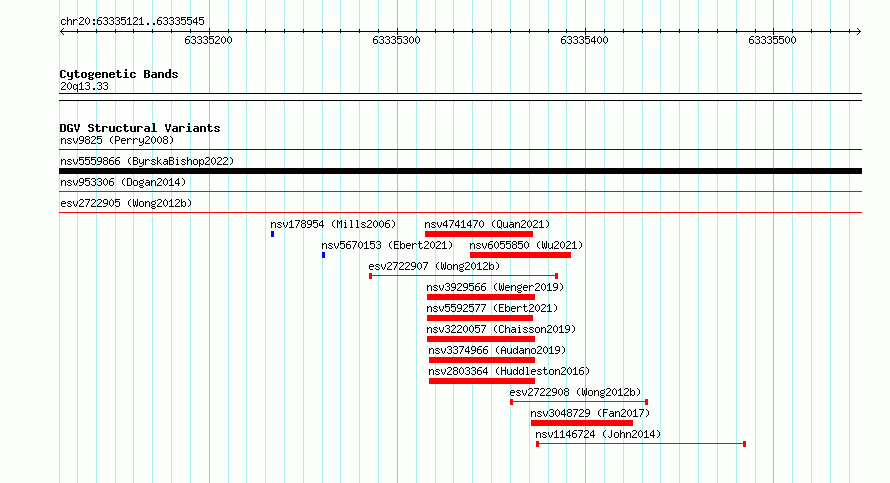Click the red bar under nsv5592577

tap(480, 318)
